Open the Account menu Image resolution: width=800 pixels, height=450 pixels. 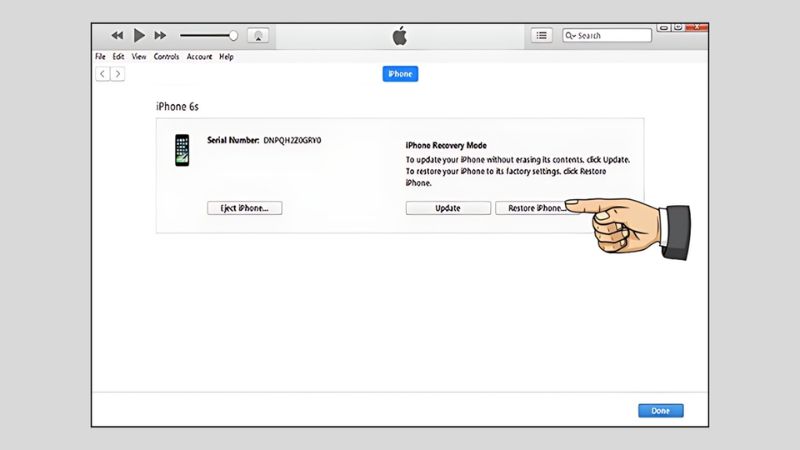(199, 57)
